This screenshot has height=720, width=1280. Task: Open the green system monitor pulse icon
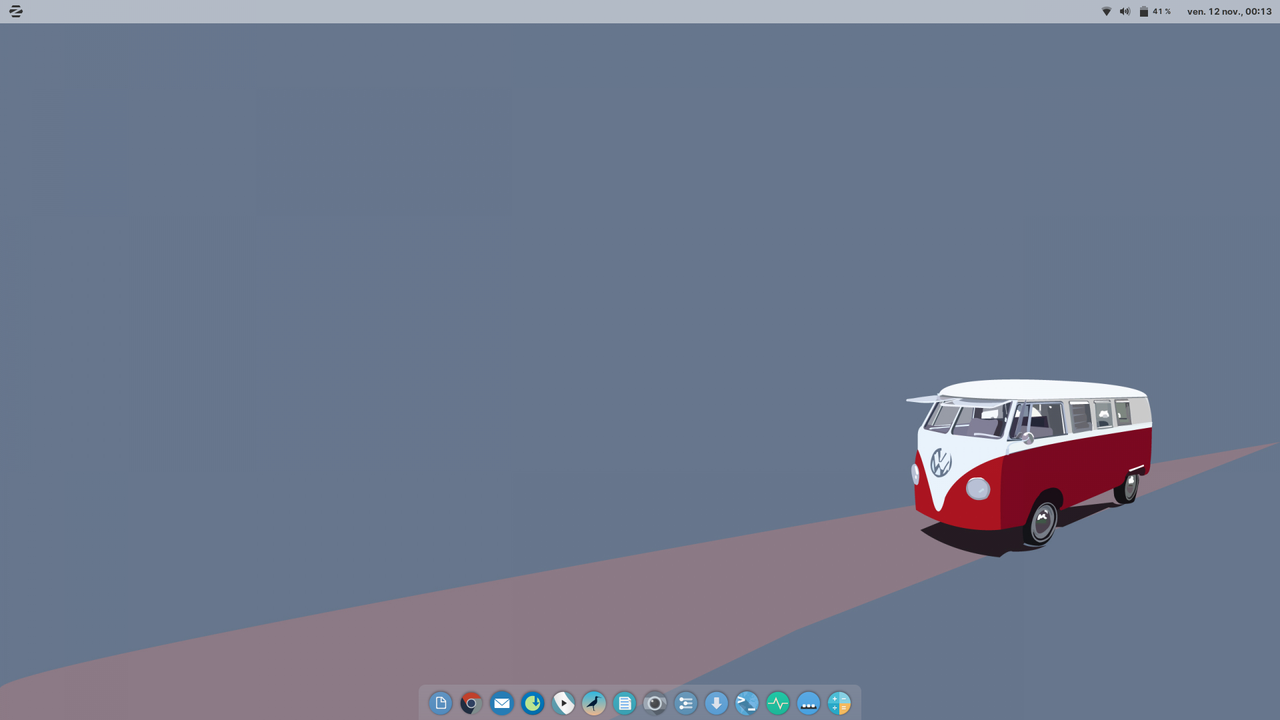tap(778, 703)
